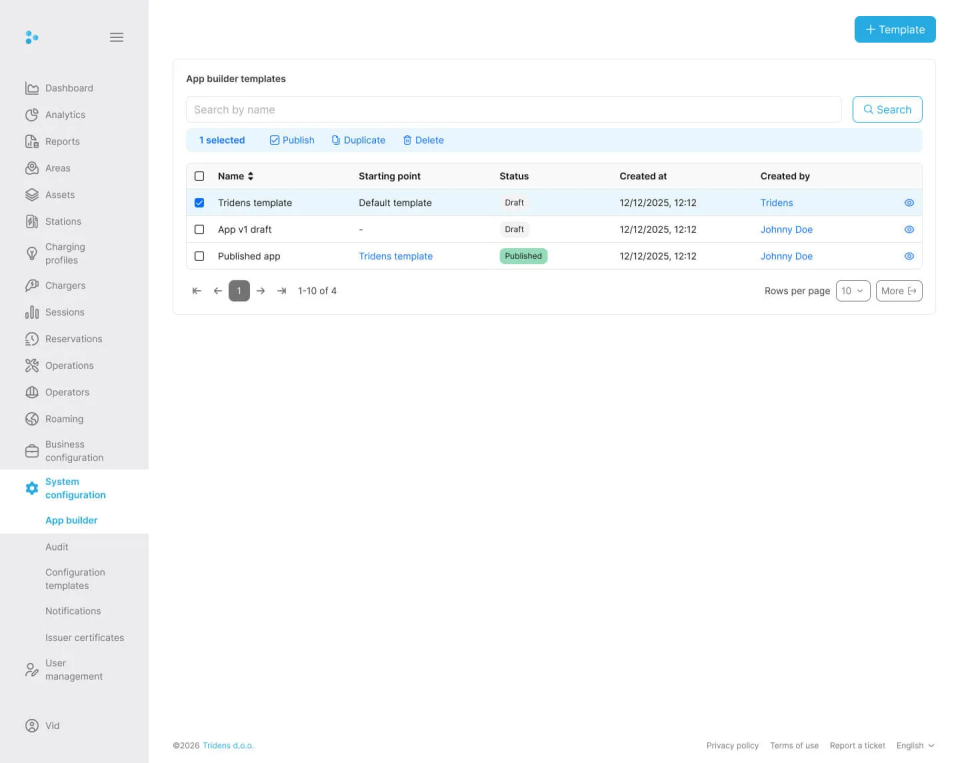Uncheck the Tridens template row checkbox
Viewport: 960px width, 763px height.
tap(198, 202)
